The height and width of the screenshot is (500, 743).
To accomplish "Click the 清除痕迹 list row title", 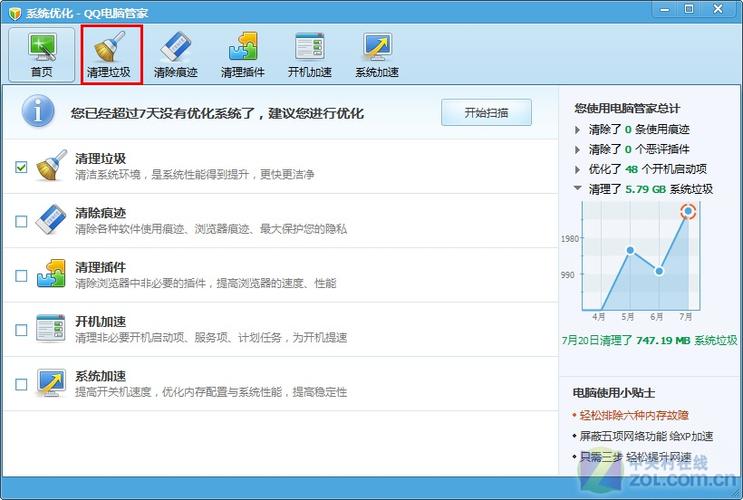I will coord(100,213).
